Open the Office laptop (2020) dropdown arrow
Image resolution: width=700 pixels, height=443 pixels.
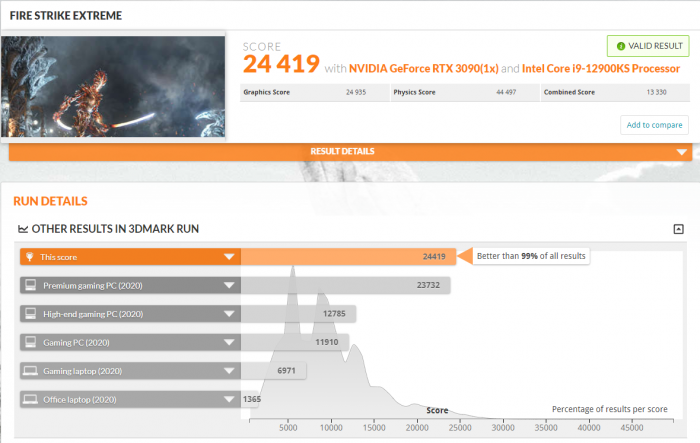coord(229,399)
